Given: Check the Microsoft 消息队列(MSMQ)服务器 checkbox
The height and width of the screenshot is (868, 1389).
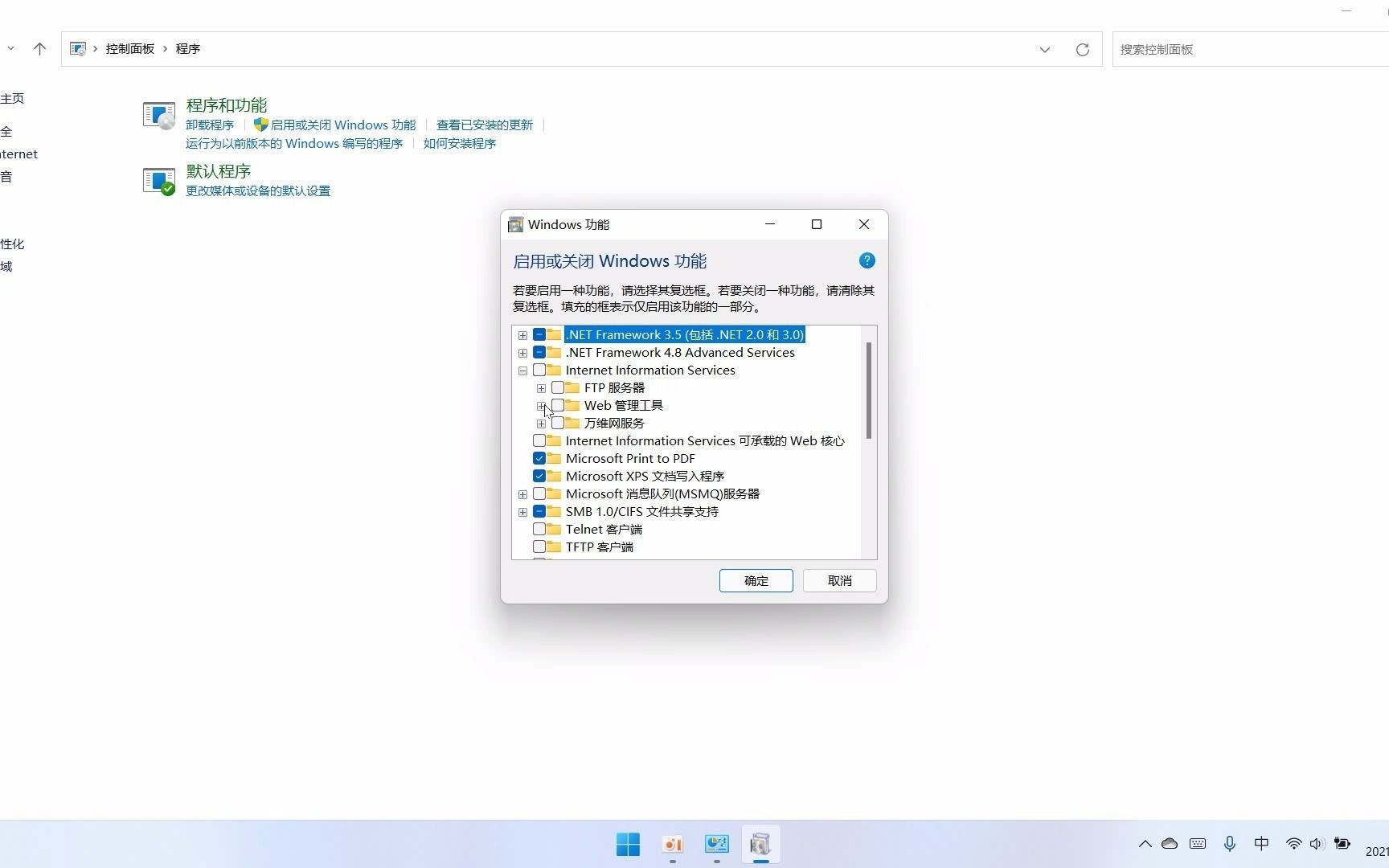Looking at the screenshot, I should pos(539,493).
